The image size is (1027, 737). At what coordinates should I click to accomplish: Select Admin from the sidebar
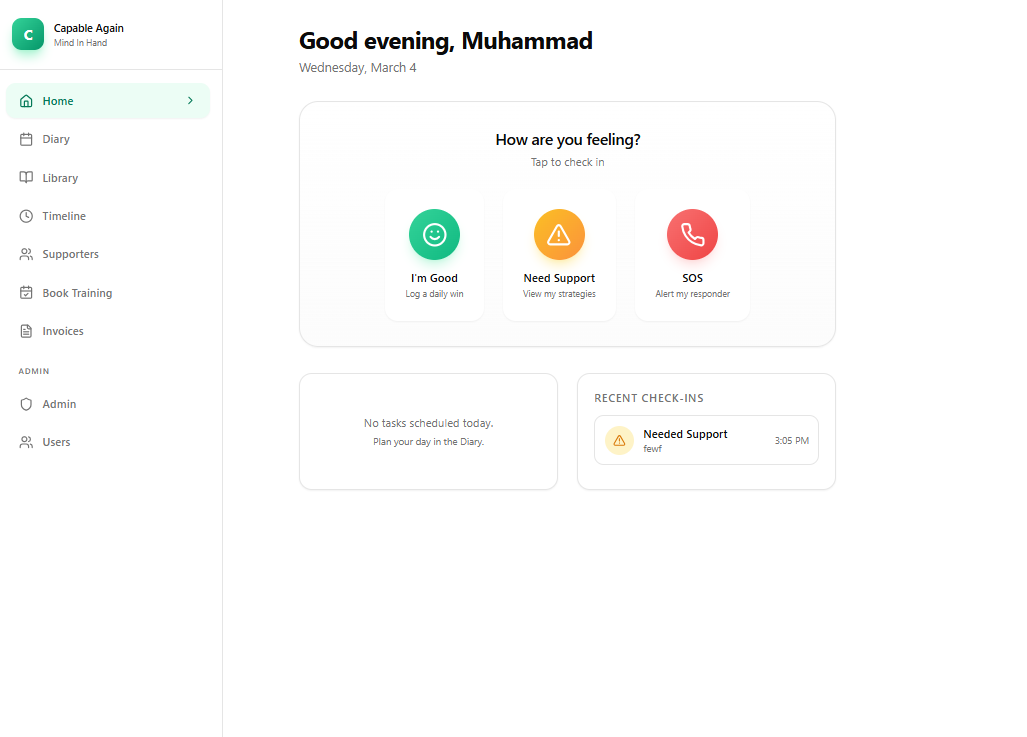click(58, 403)
